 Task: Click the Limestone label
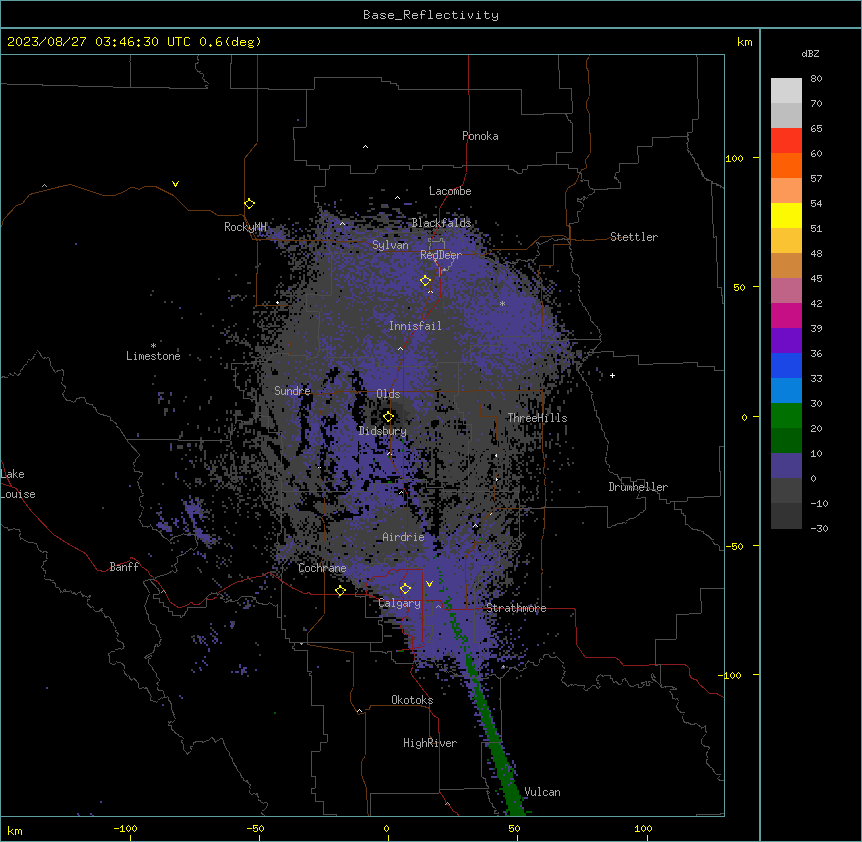coord(153,356)
